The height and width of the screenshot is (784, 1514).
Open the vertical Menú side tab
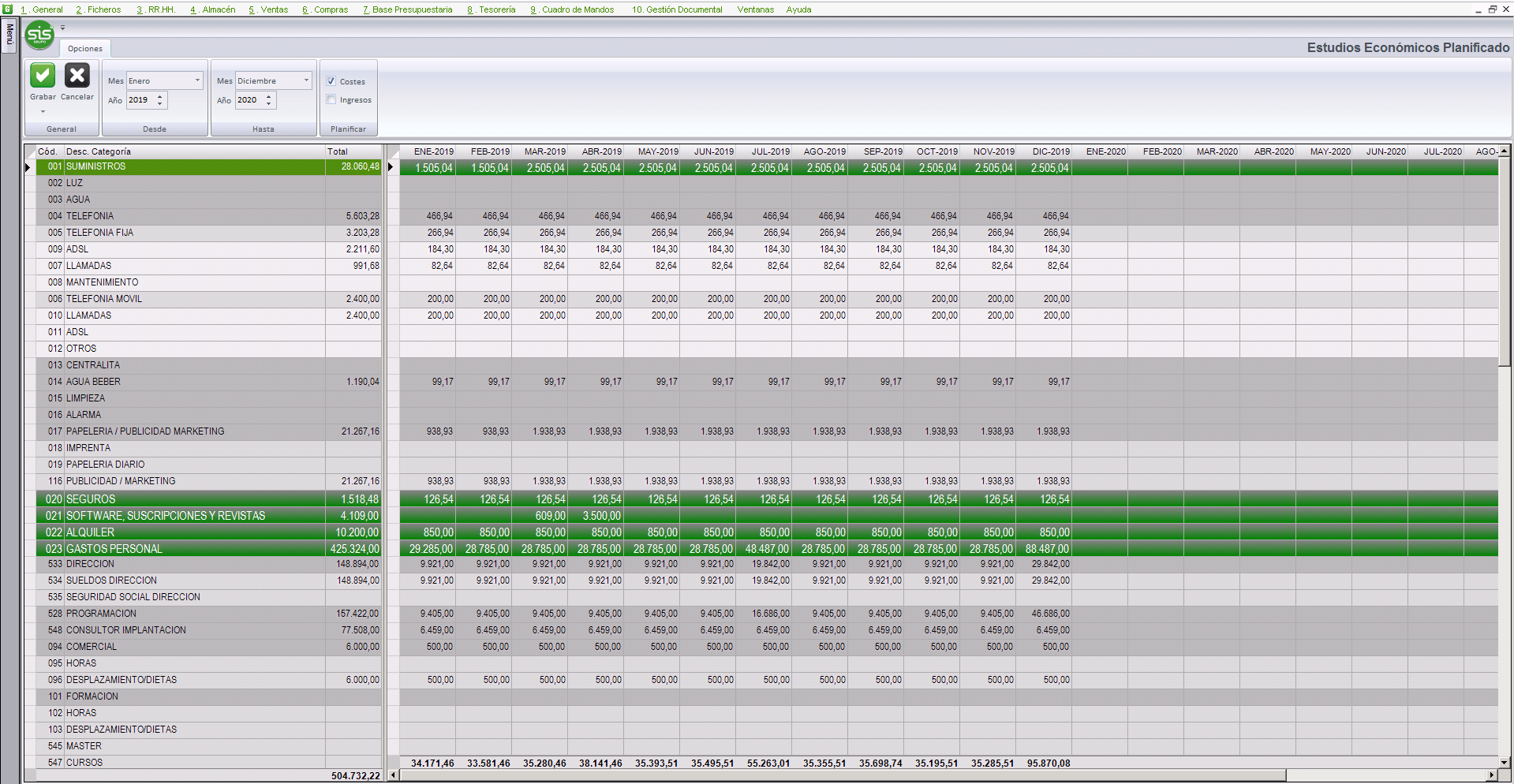[x=9, y=35]
